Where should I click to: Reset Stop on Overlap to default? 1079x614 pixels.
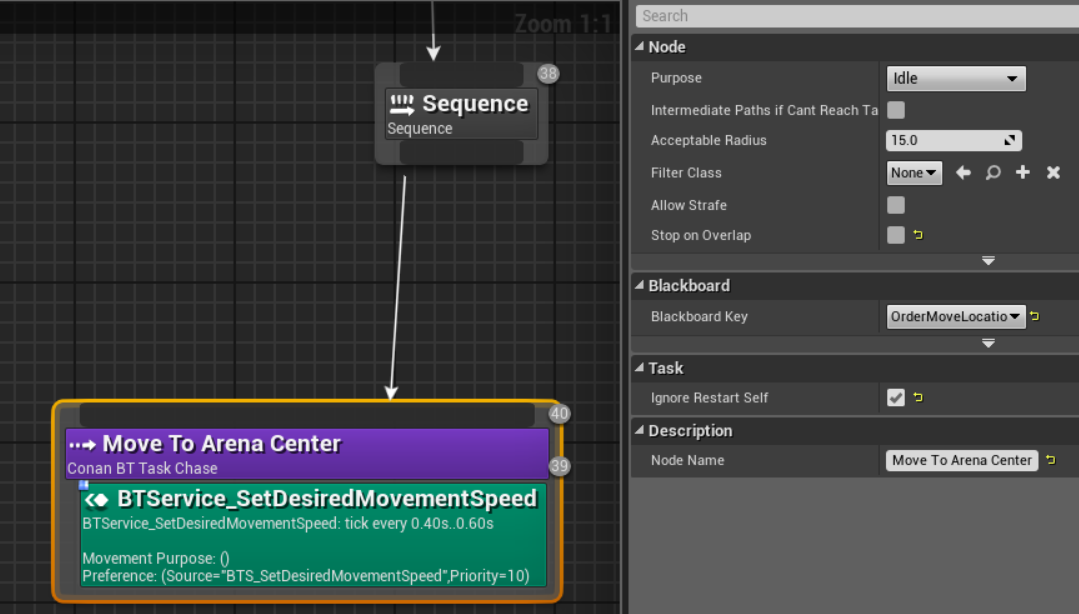pos(918,236)
